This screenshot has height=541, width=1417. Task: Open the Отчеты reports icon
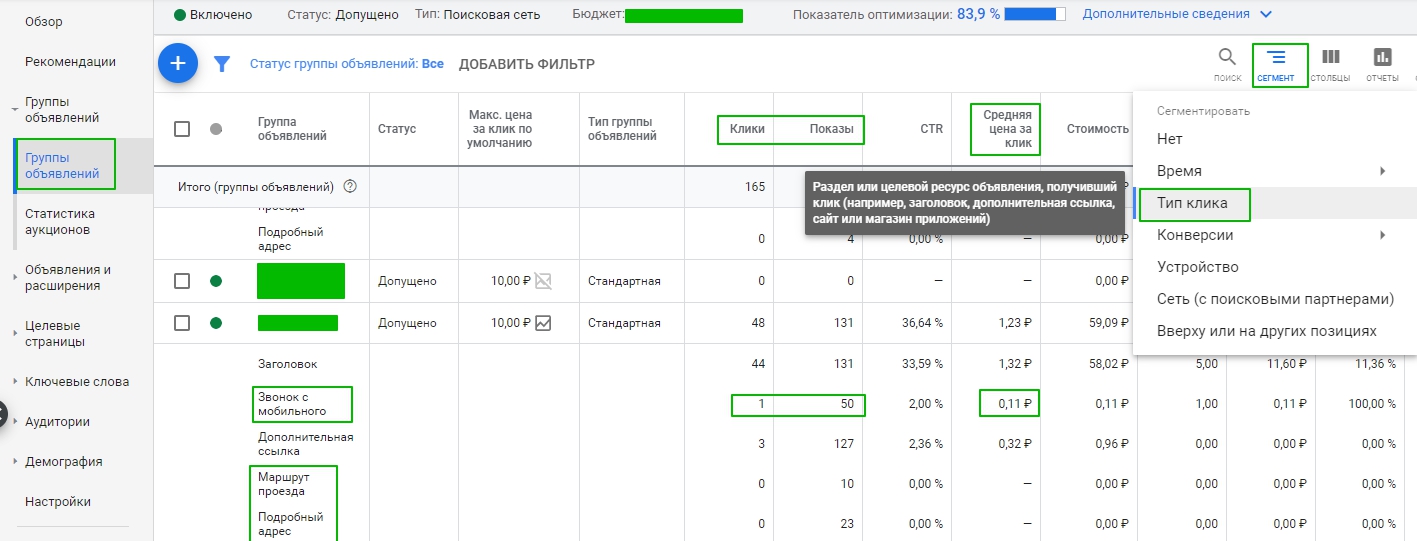(1383, 61)
